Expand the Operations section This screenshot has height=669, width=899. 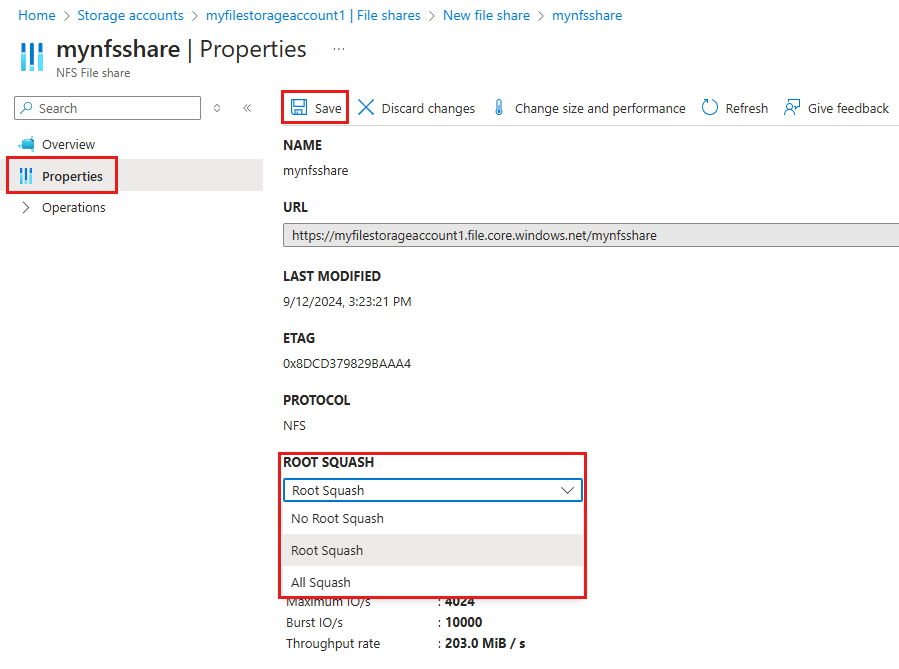(25, 208)
